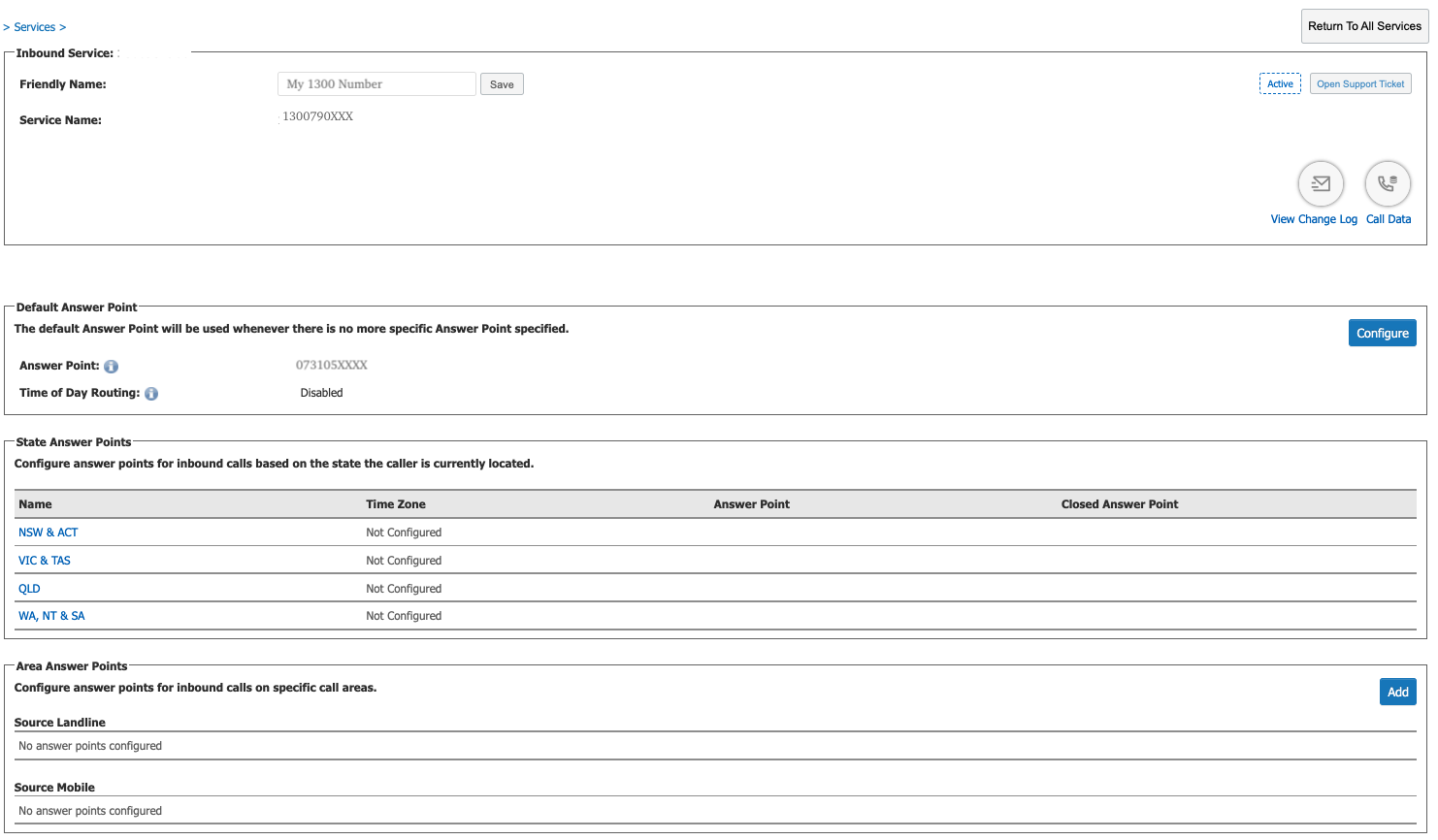Open the NSW & ACT state answer point
Viewport: 1438px width, 840px height.
(49, 533)
